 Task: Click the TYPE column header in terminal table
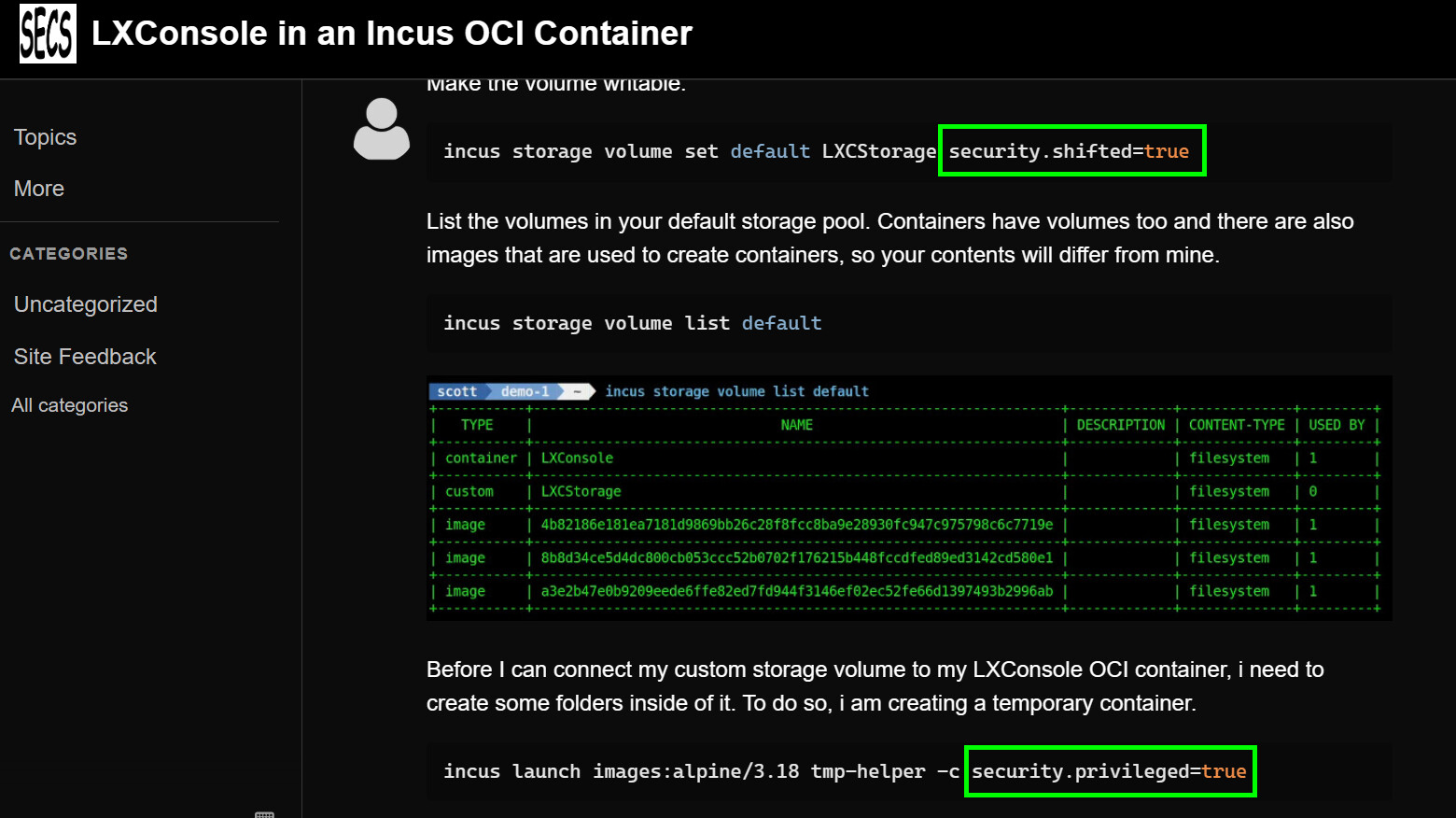(477, 425)
